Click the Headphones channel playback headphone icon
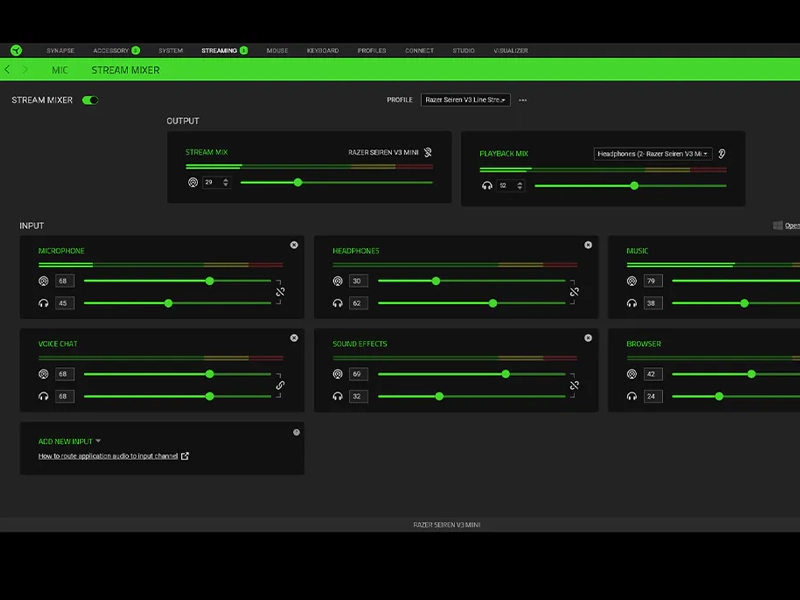This screenshot has width=800, height=600. (338, 303)
